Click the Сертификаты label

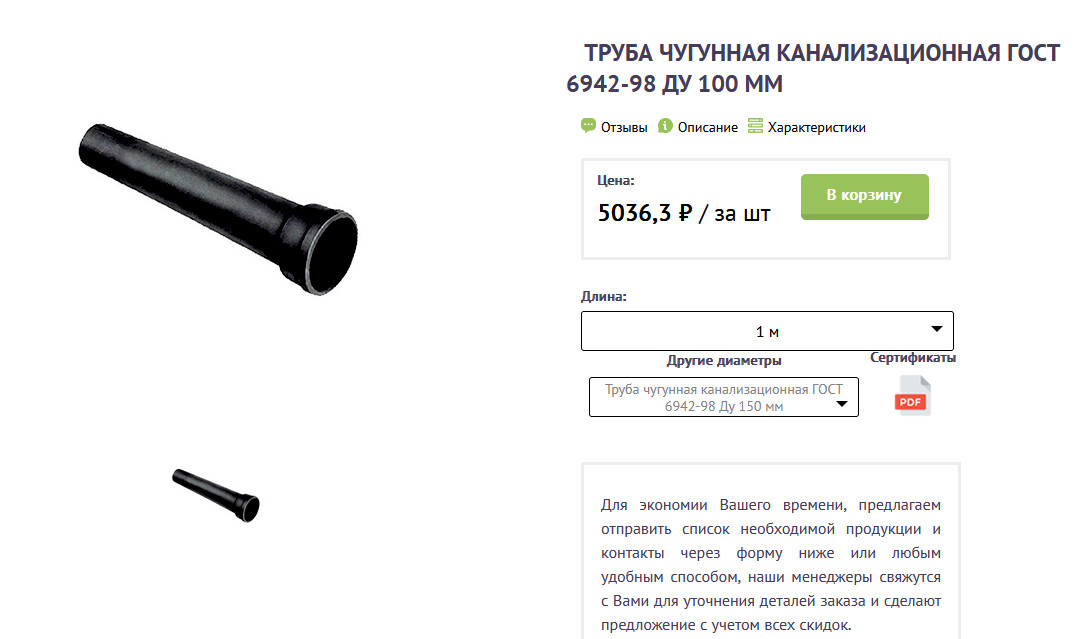click(x=913, y=357)
